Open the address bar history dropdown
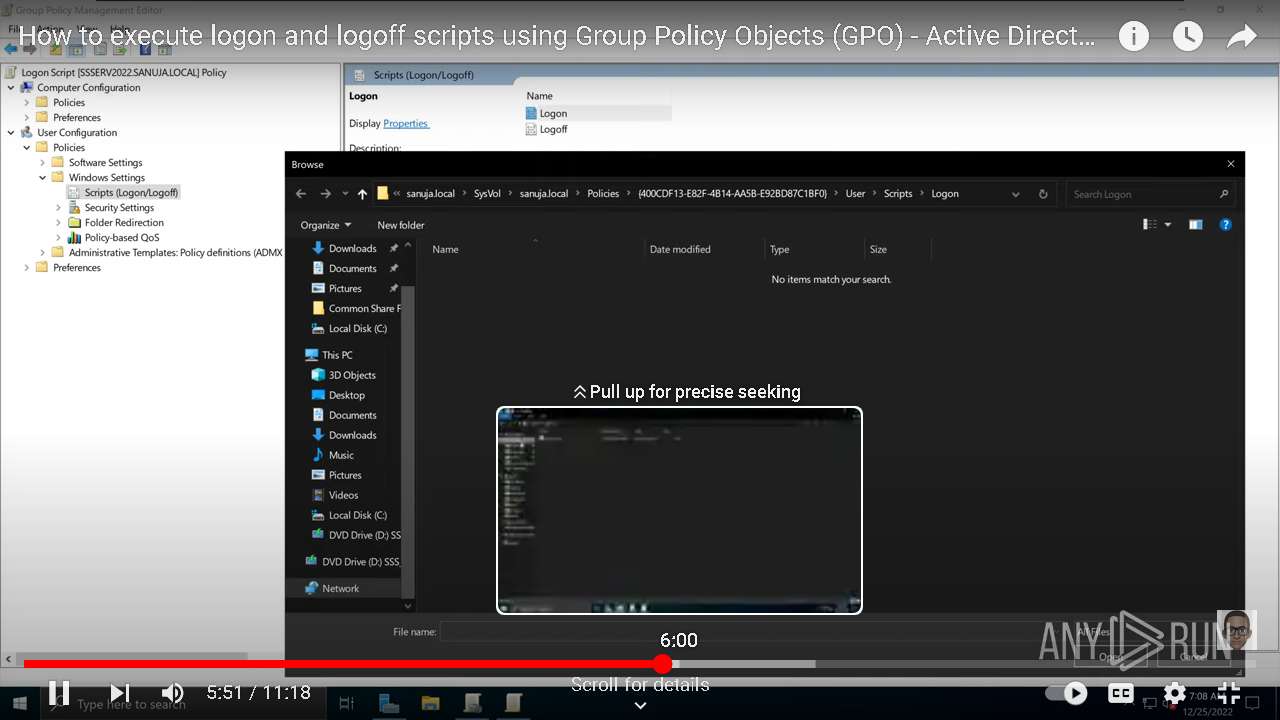This screenshot has width=1280, height=720. pyautogui.click(x=1015, y=194)
